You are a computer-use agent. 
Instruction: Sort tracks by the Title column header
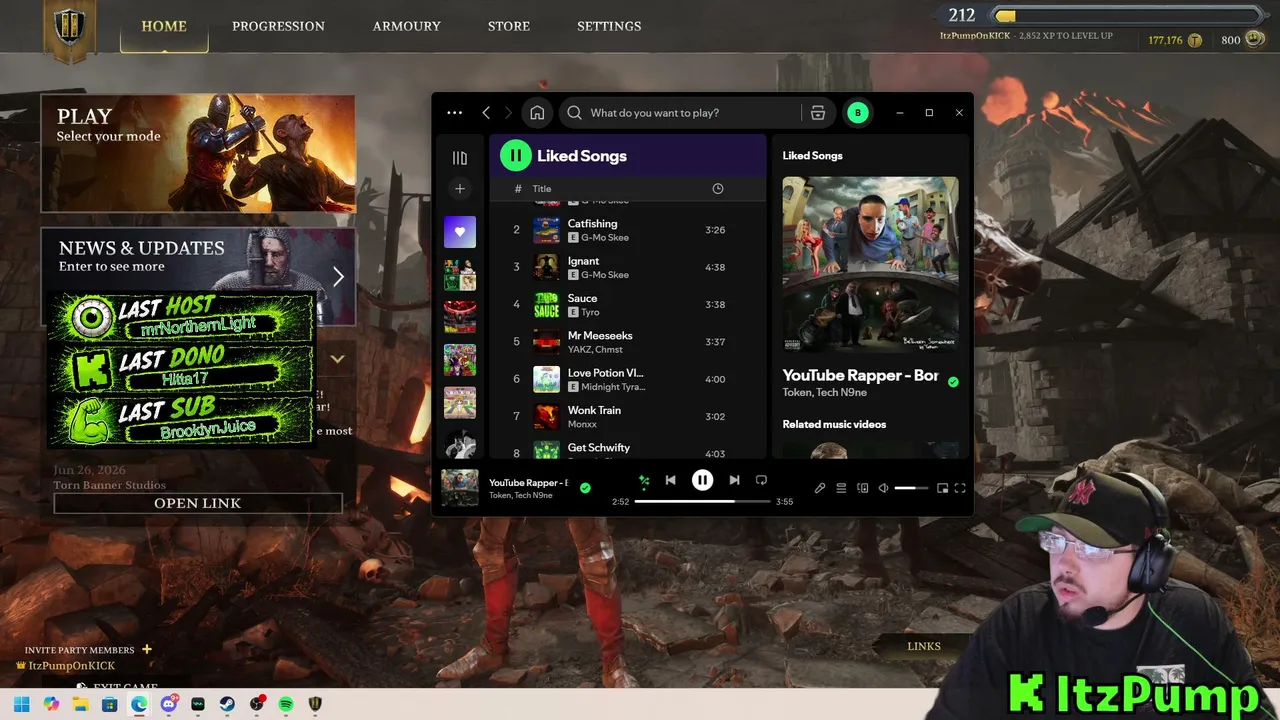pos(542,189)
